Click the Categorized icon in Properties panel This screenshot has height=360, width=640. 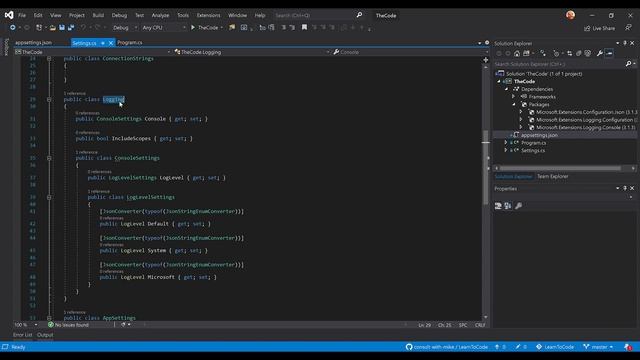[x=498, y=206]
